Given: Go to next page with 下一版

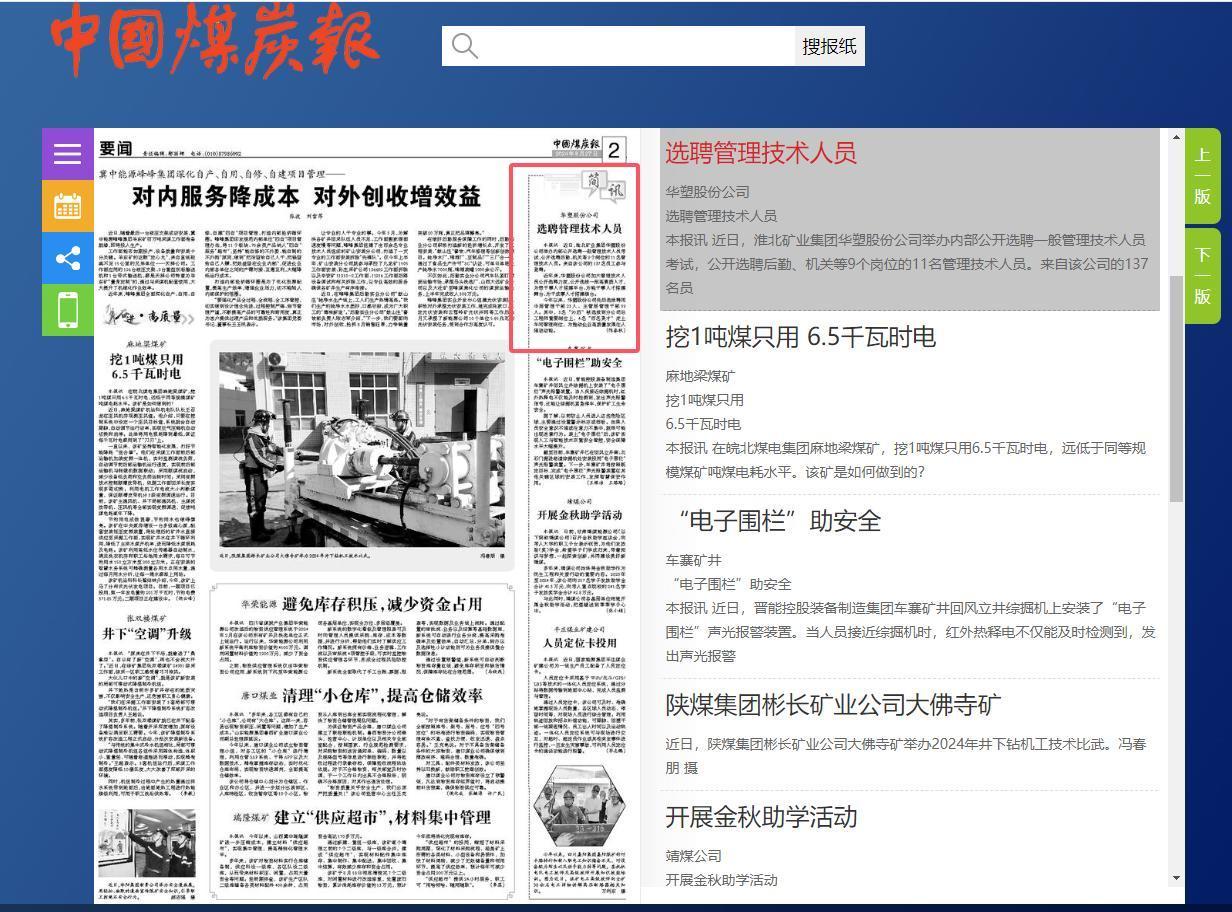Looking at the screenshot, I should (1202, 276).
